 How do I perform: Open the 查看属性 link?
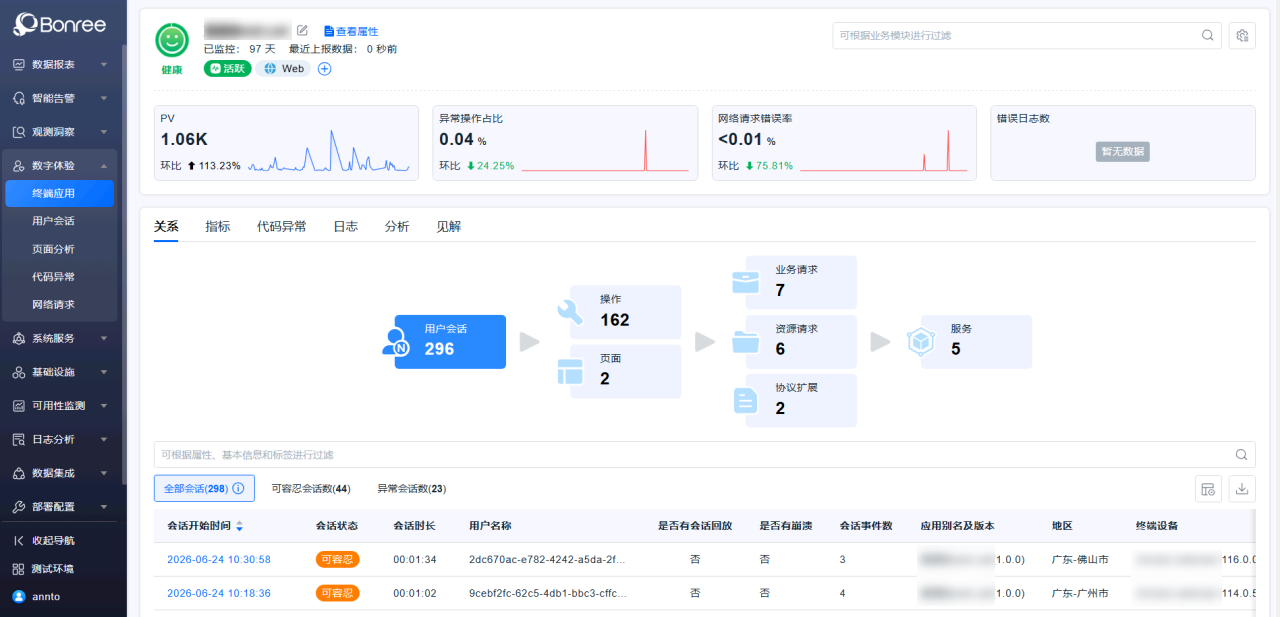tap(350, 31)
